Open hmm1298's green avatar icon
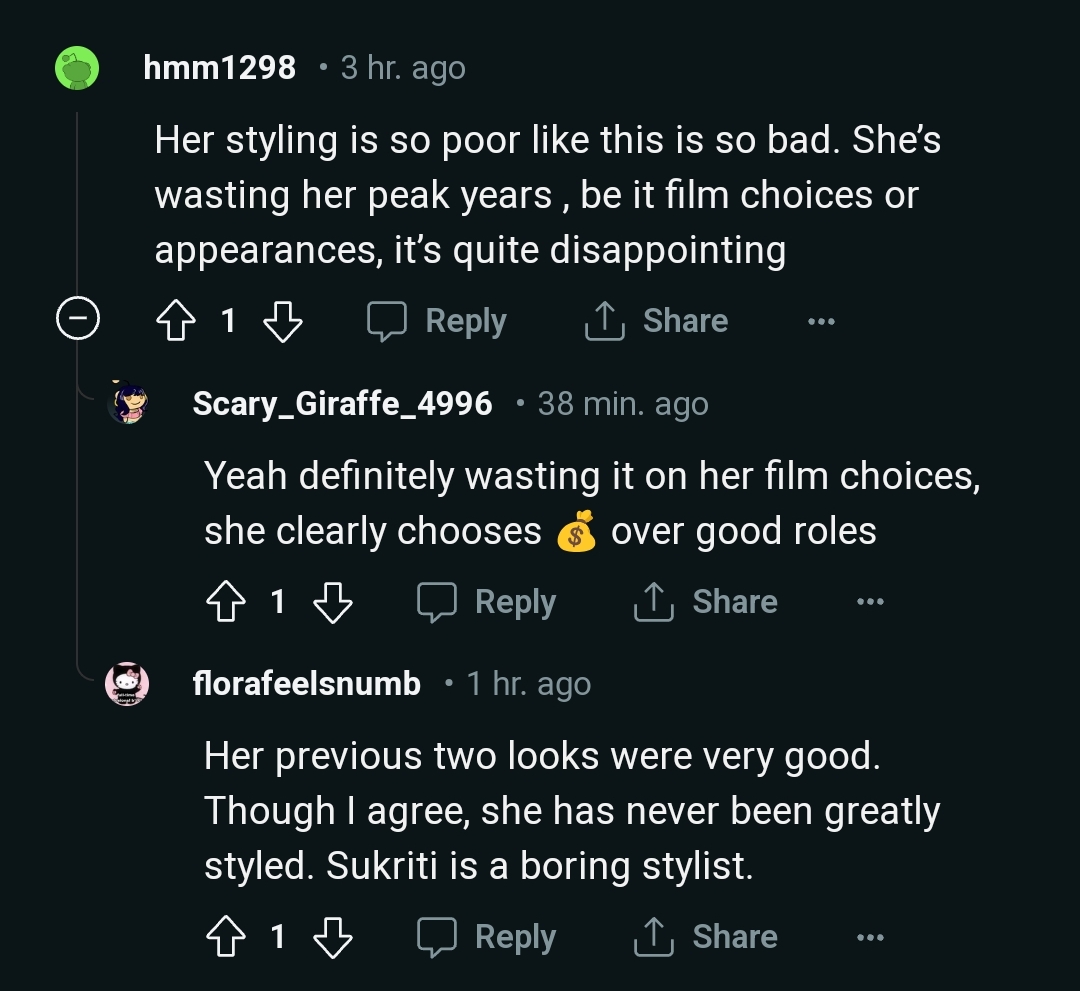This screenshot has height=991, width=1080. click(x=77, y=68)
